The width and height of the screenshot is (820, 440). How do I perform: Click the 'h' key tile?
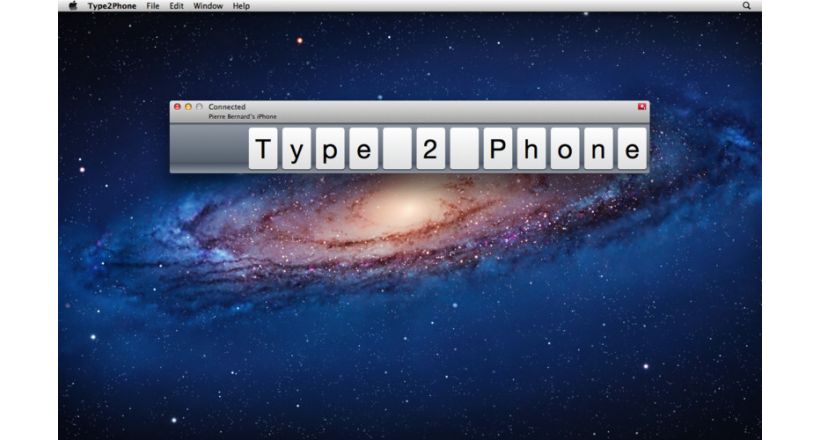pos(531,149)
